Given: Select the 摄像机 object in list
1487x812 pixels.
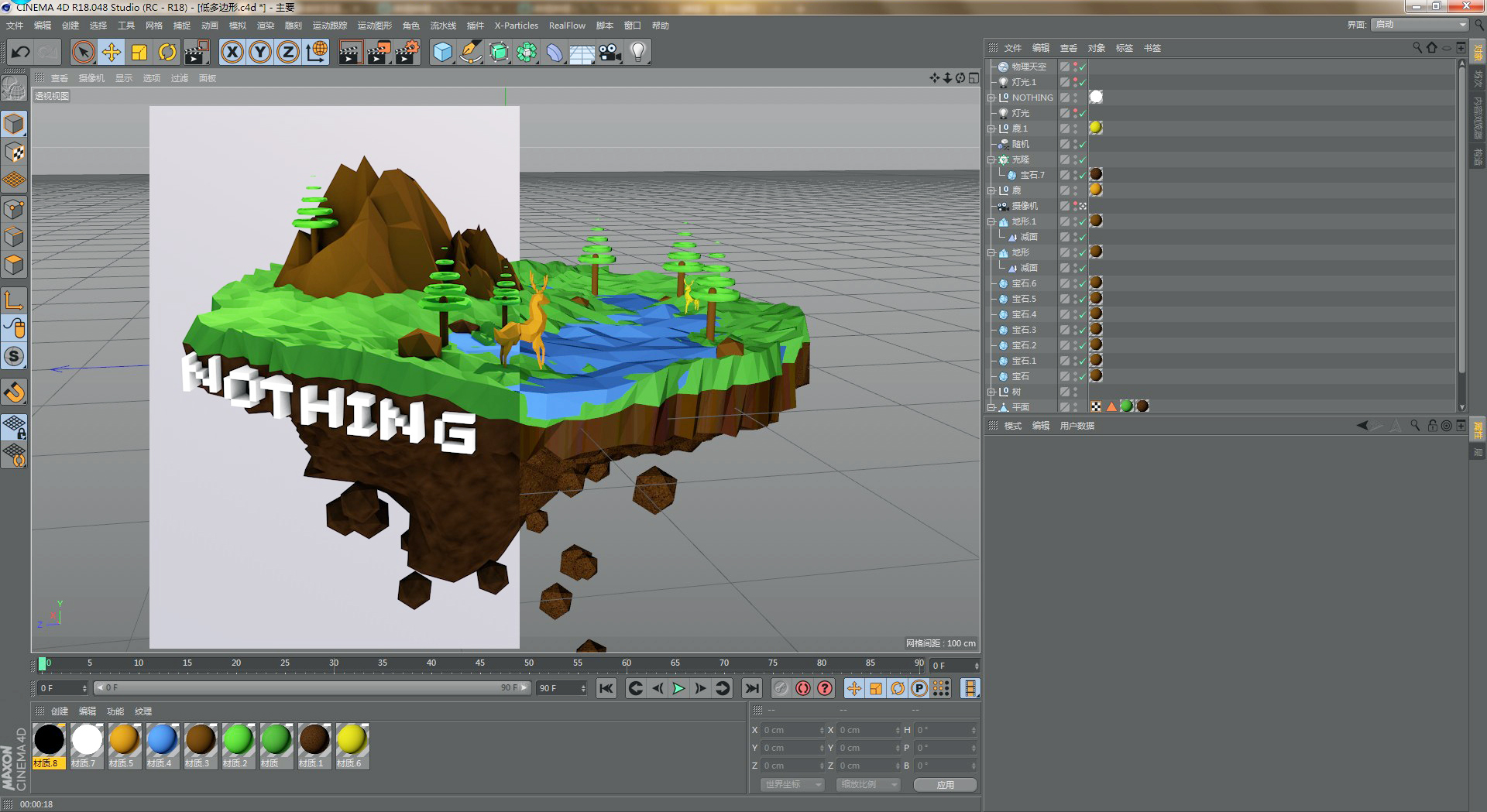Looking at the screenshot, I should tap(1024, 206).
